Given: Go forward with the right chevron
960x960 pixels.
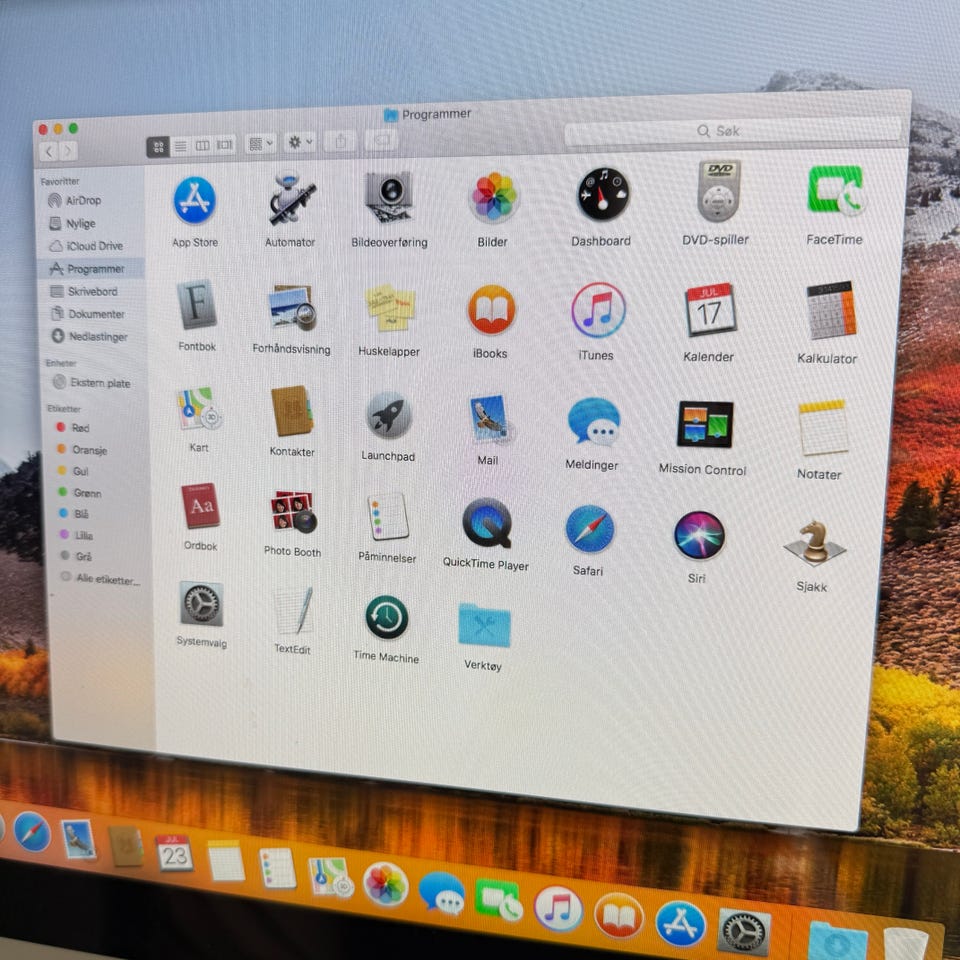Looking at the screenshot, I should 68,151.
